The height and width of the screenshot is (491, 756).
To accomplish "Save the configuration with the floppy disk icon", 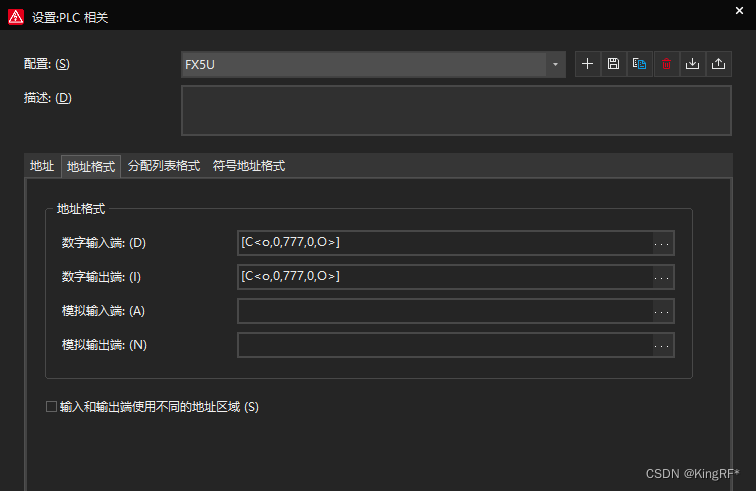I will [x=613, y=64].
